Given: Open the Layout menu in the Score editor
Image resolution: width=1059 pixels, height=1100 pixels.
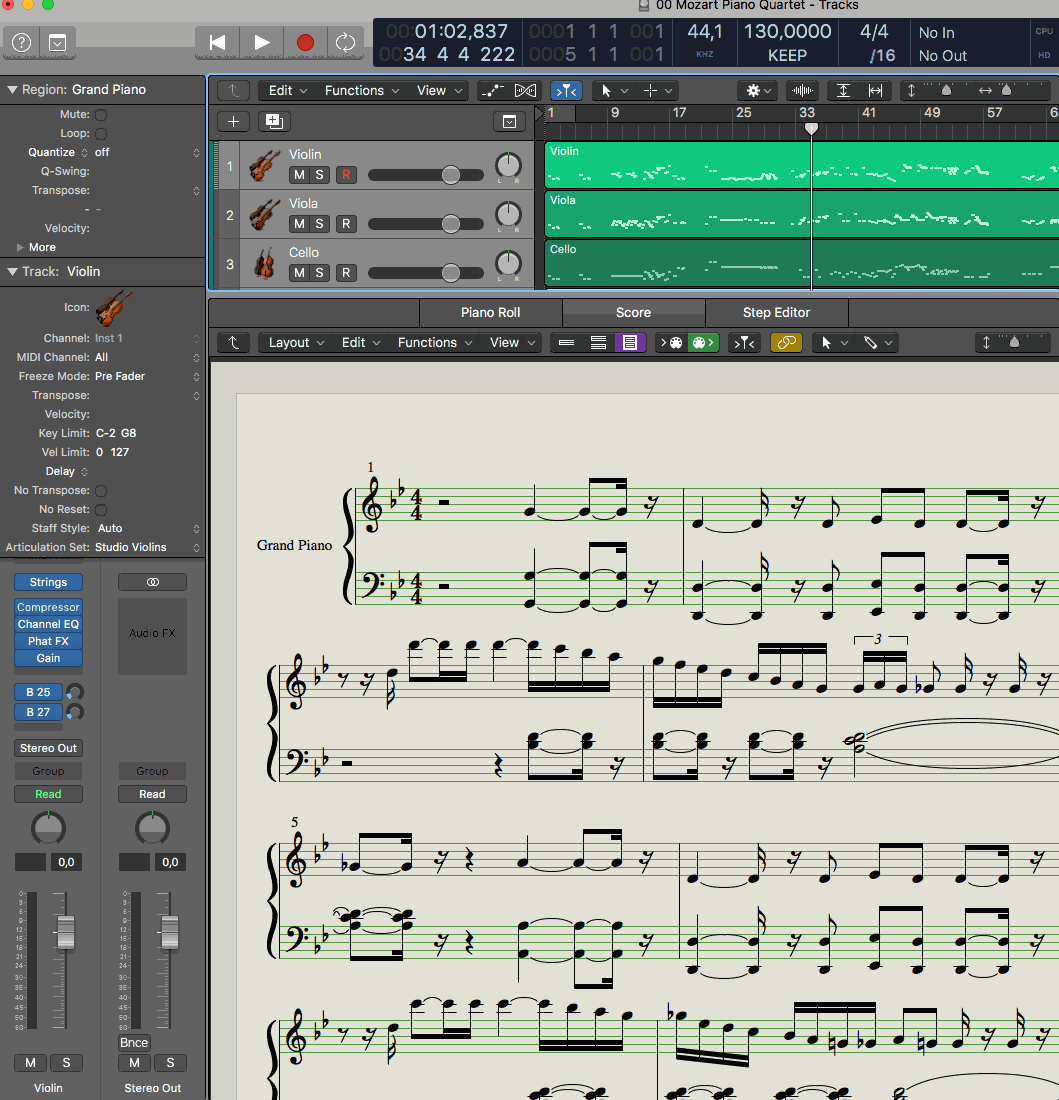Looking at the screenshot, I should [x=289, y=343].
